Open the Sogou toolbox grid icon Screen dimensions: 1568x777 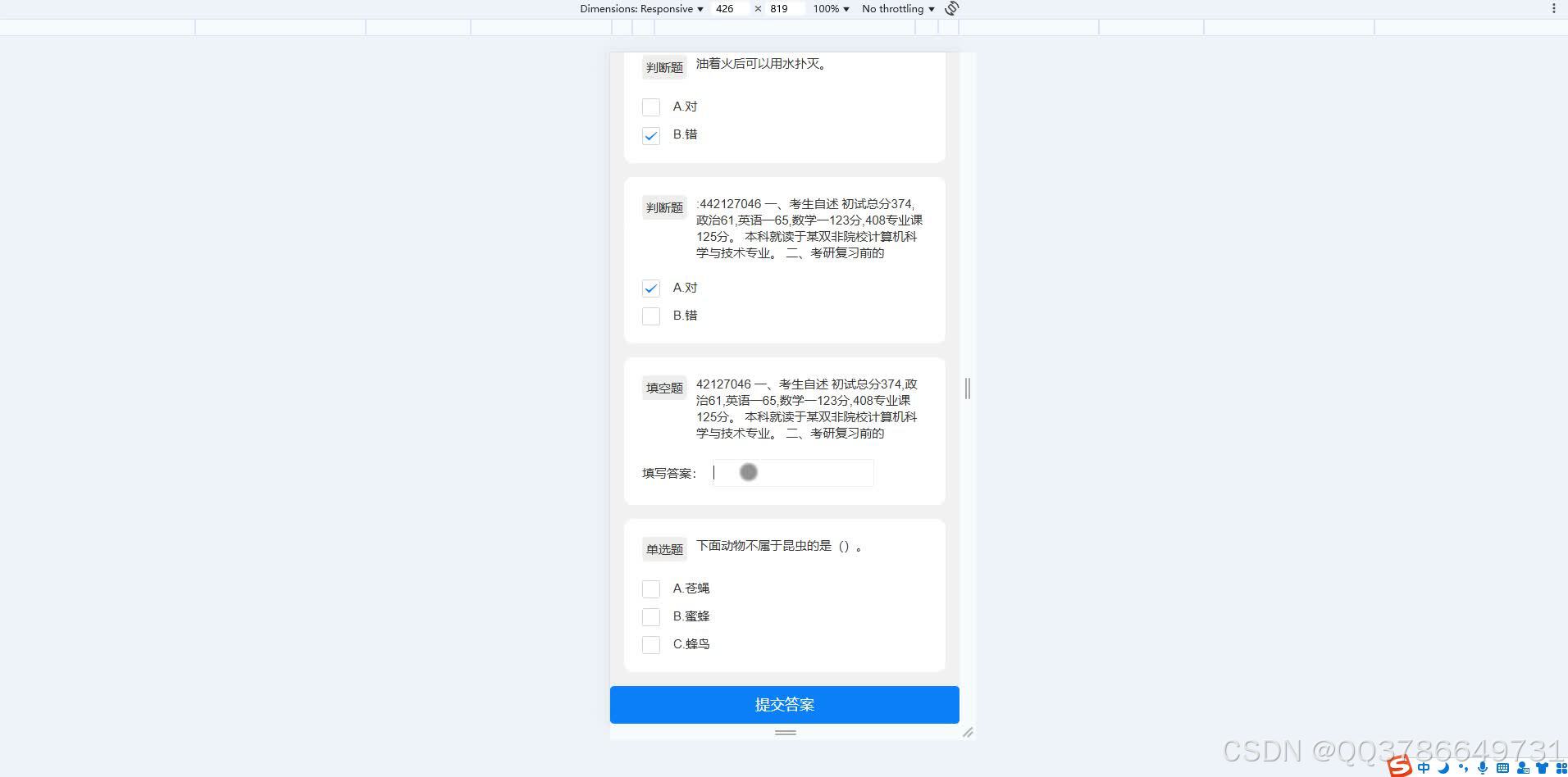point(1562,768)
